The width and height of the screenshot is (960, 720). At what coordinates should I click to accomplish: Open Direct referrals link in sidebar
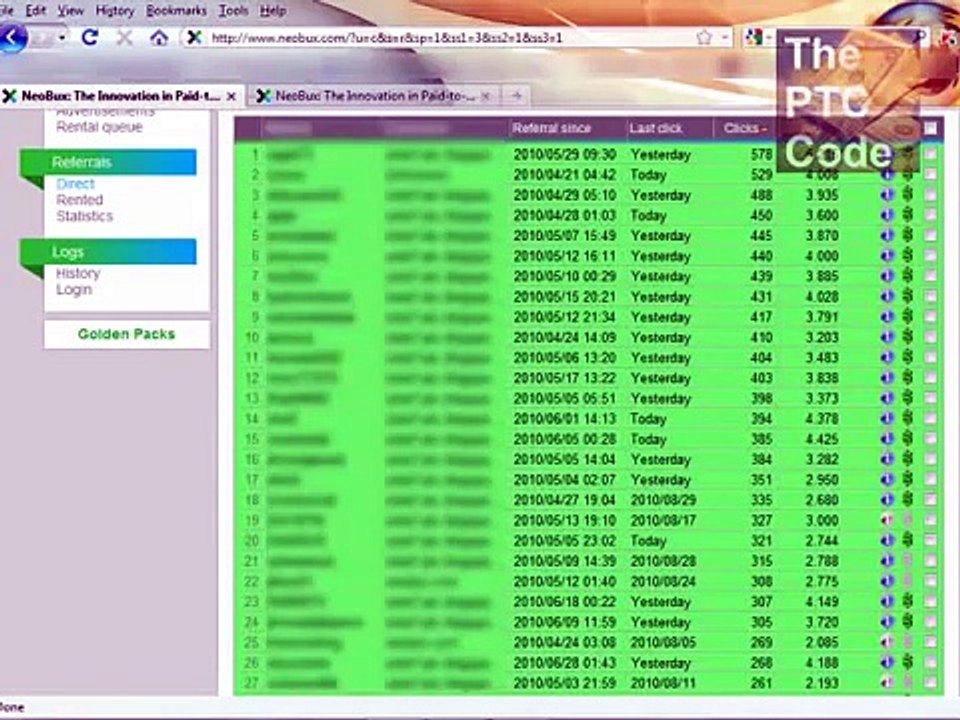tap(75, 184)
